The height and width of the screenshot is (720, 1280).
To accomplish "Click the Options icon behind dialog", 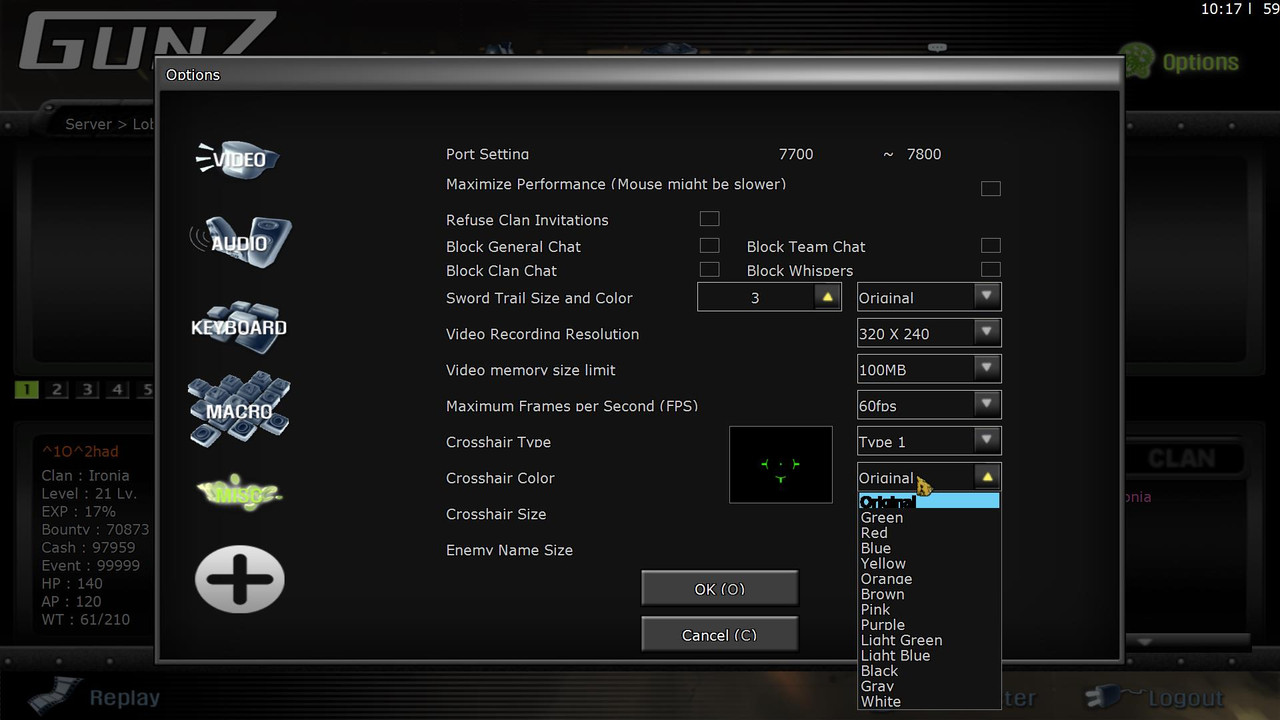I will (1136, 62).
